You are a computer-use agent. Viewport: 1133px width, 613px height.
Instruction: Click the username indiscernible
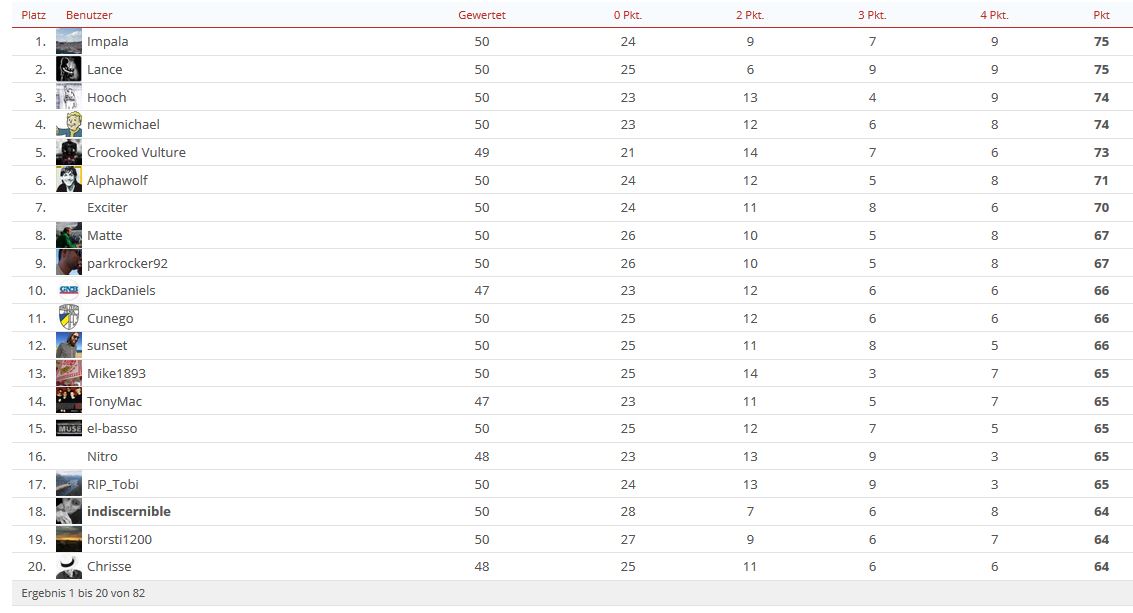129,511
